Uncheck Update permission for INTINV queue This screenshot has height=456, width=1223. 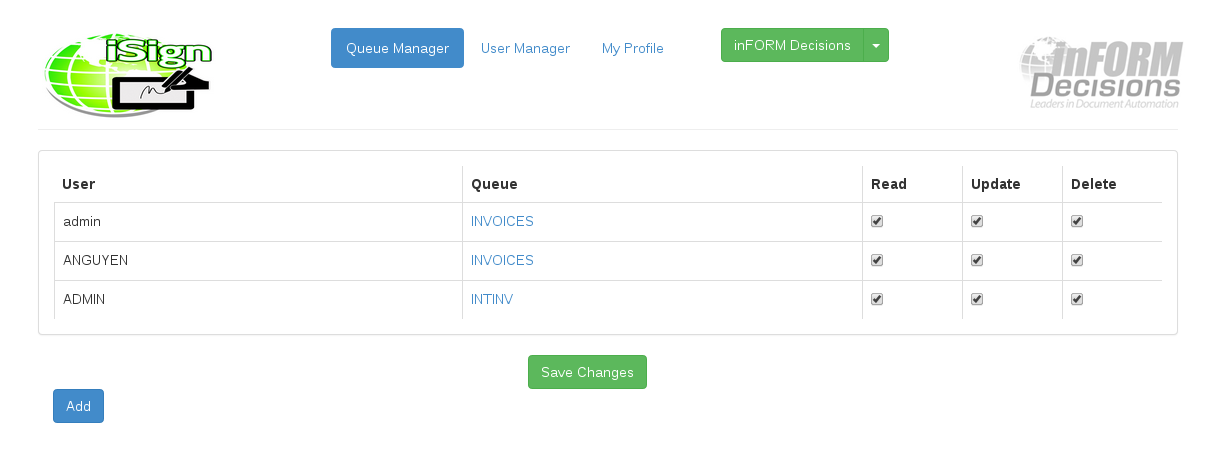click(977, 299)
